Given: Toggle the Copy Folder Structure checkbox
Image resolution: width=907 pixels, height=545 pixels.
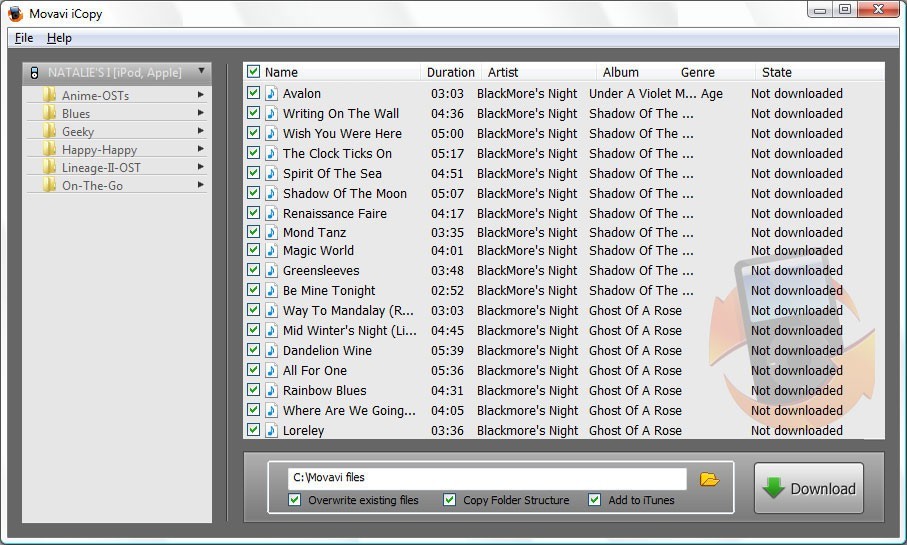Looking at the screenshot, I should tap(449, 499).
